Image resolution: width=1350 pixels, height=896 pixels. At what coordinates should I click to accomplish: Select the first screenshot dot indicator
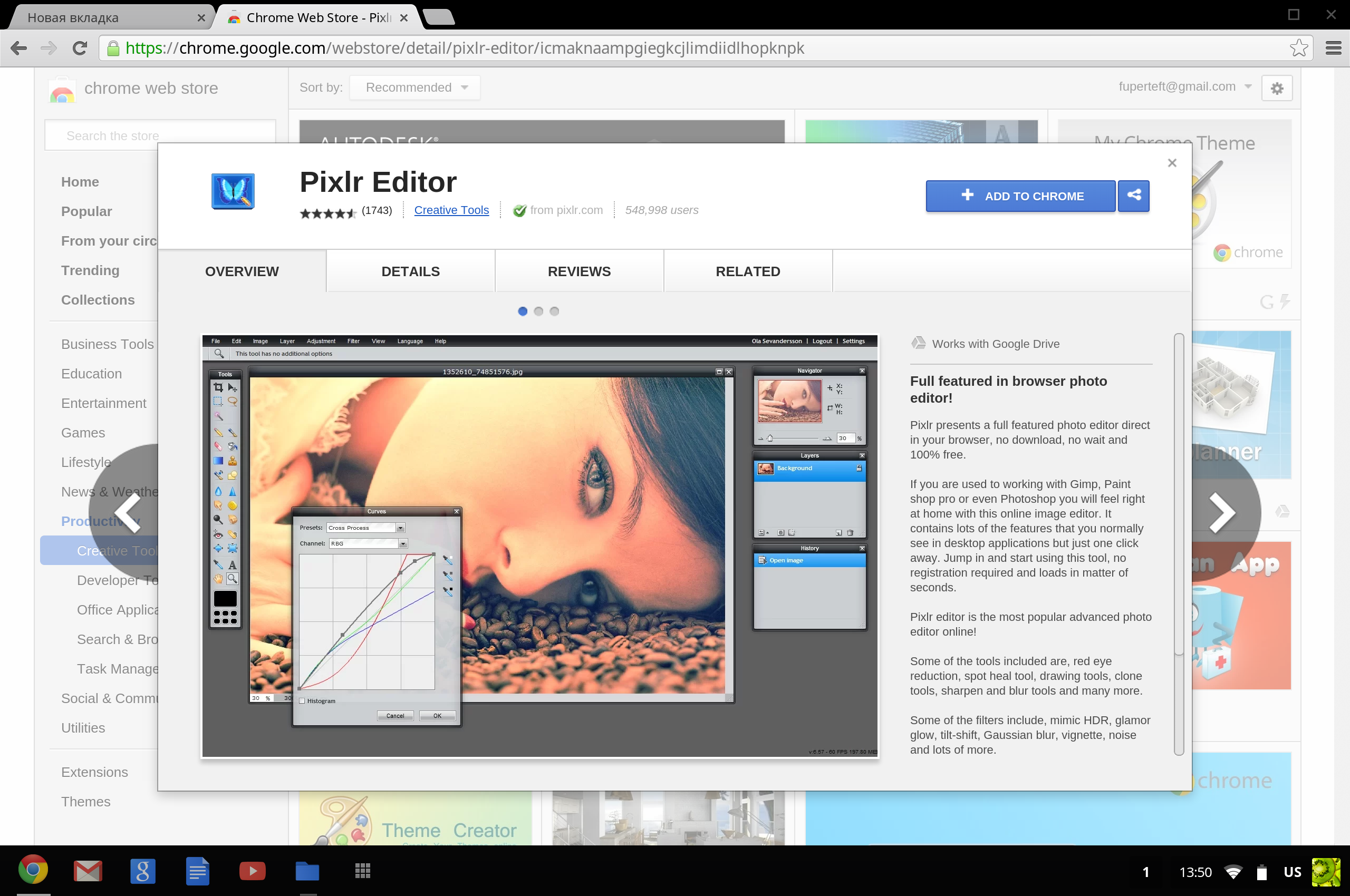point(522,311)
